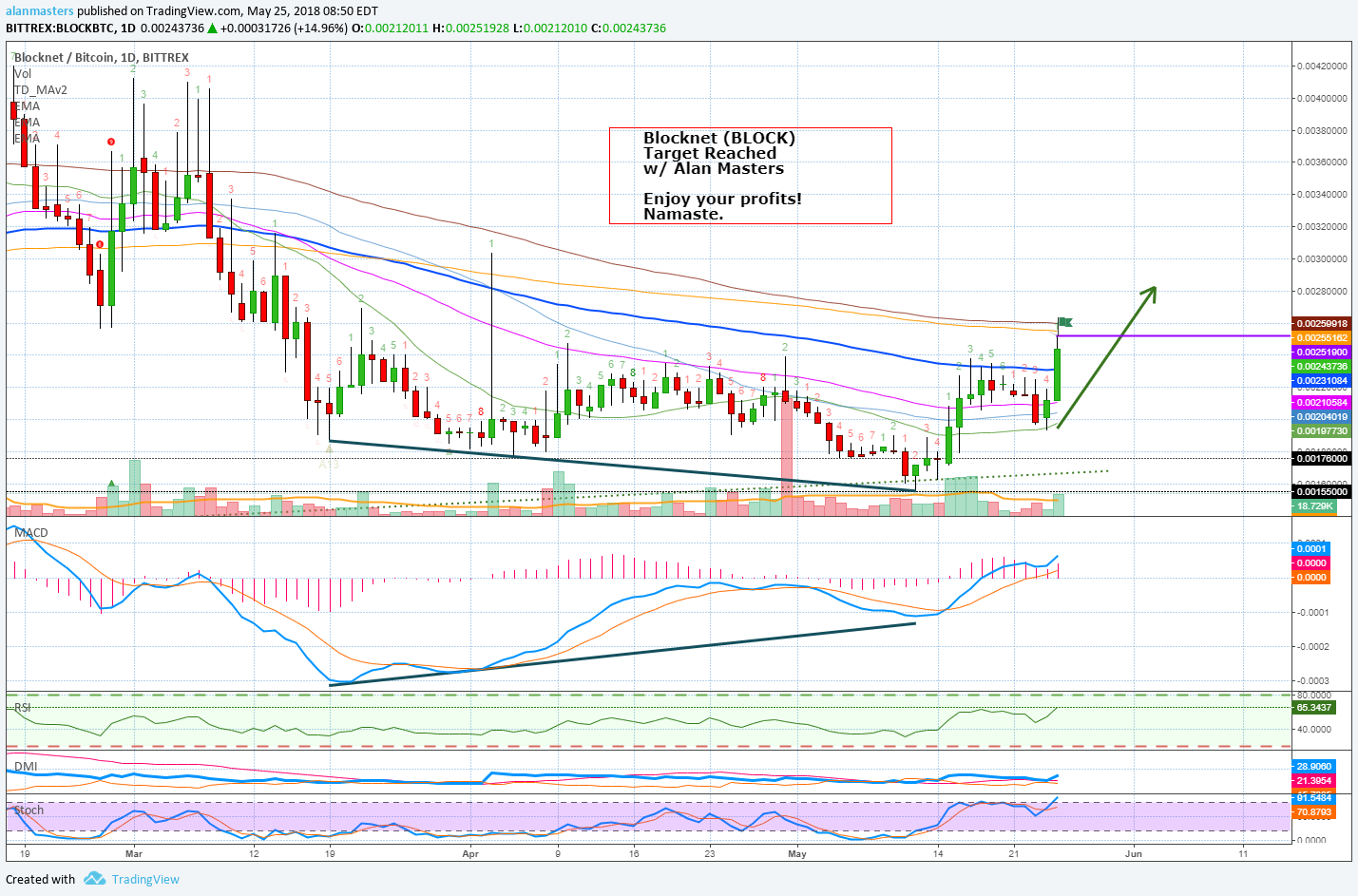
Task: Click the TradingView cloud logo icon
Action: tap(94, 879)
